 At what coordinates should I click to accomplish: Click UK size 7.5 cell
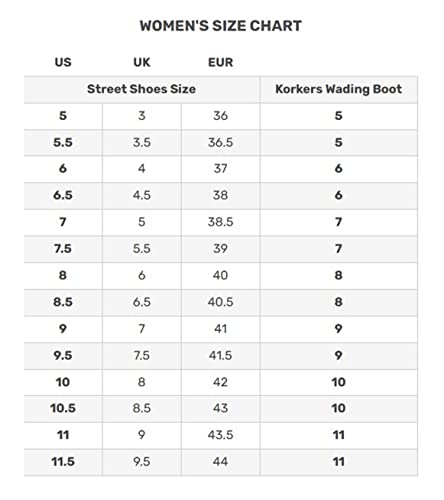pos(142,356)
